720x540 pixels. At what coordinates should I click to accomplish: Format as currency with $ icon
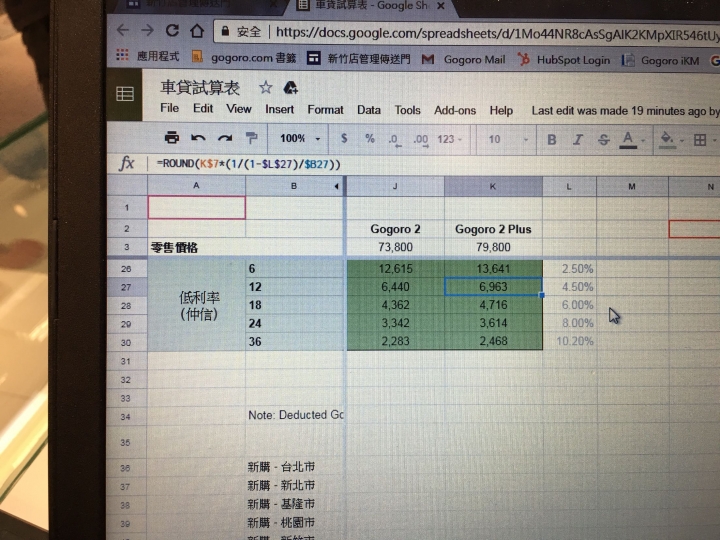click(x=344, y=138)
